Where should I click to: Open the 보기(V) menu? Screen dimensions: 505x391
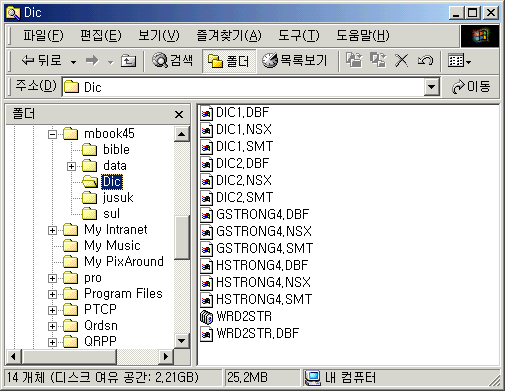click(159, 35)
